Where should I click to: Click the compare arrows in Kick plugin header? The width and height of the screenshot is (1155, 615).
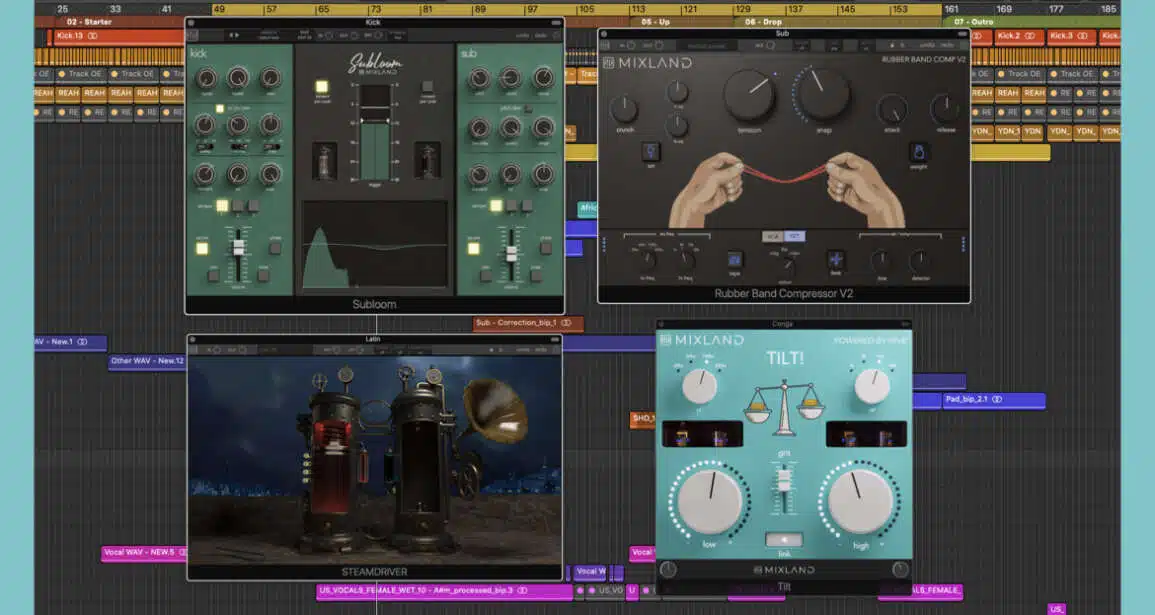[234, 35]
